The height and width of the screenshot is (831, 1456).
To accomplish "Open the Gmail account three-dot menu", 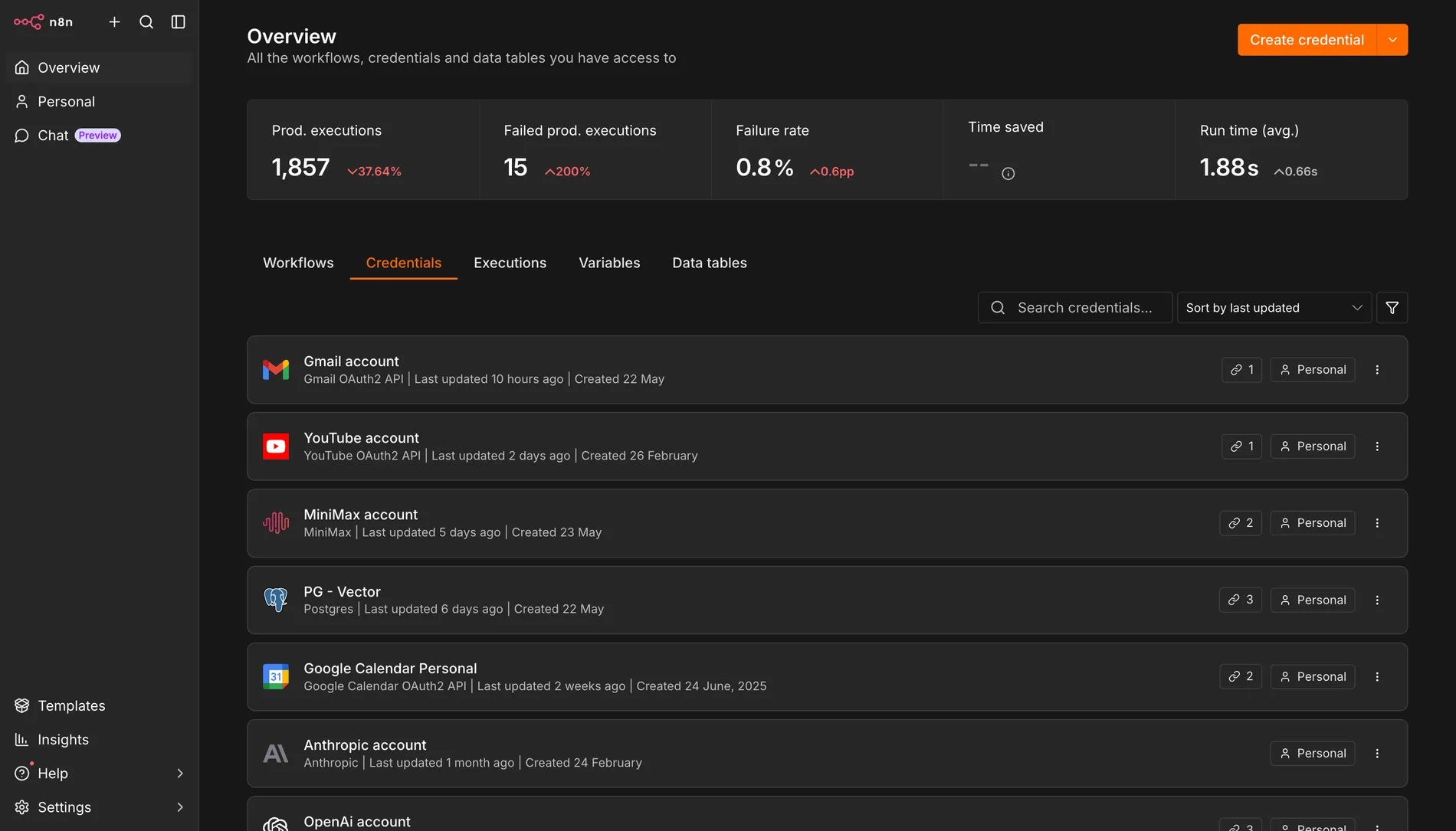I will point(1377,370).
